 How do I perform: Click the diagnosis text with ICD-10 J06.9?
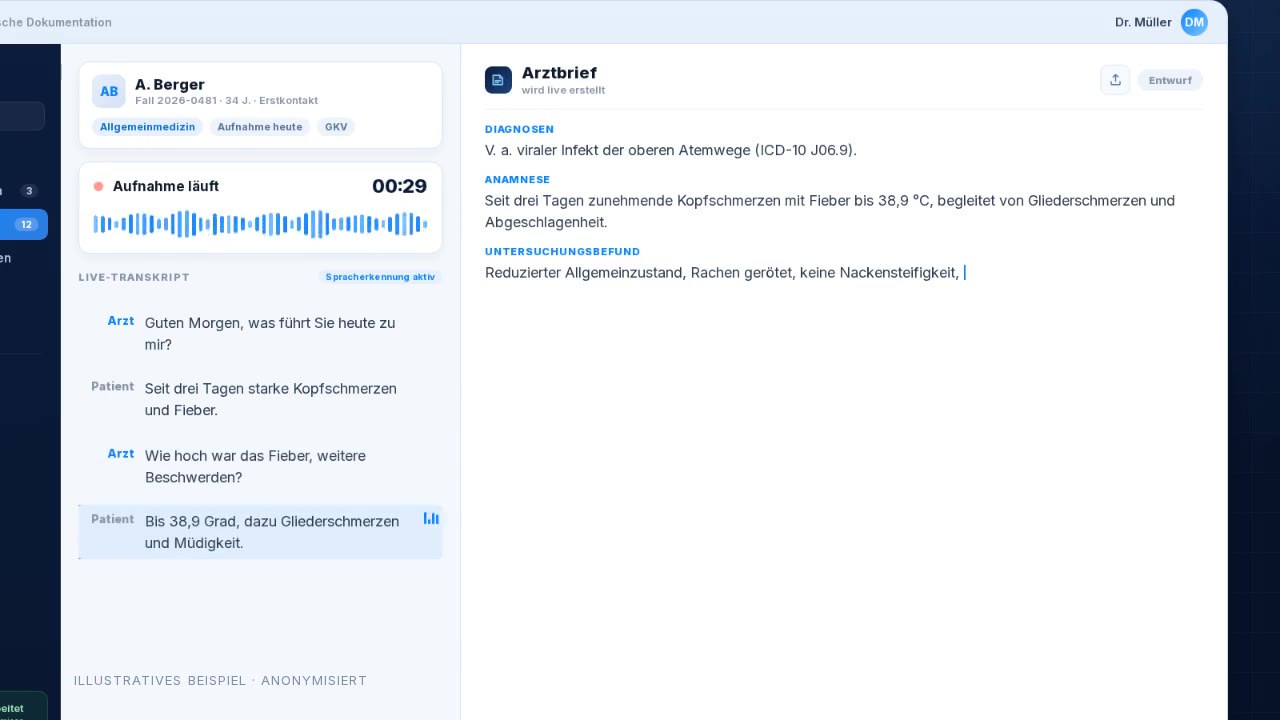click(x=671, y=150)
